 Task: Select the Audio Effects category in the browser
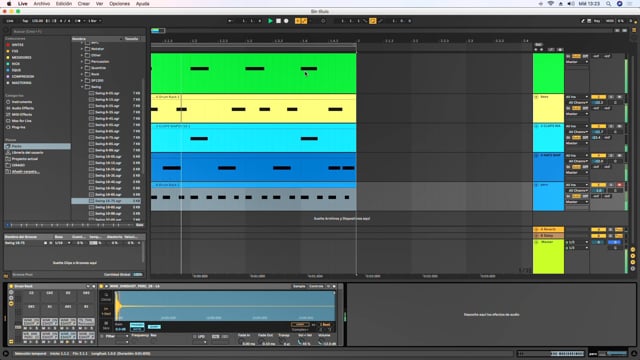click(x=22, y=108)
